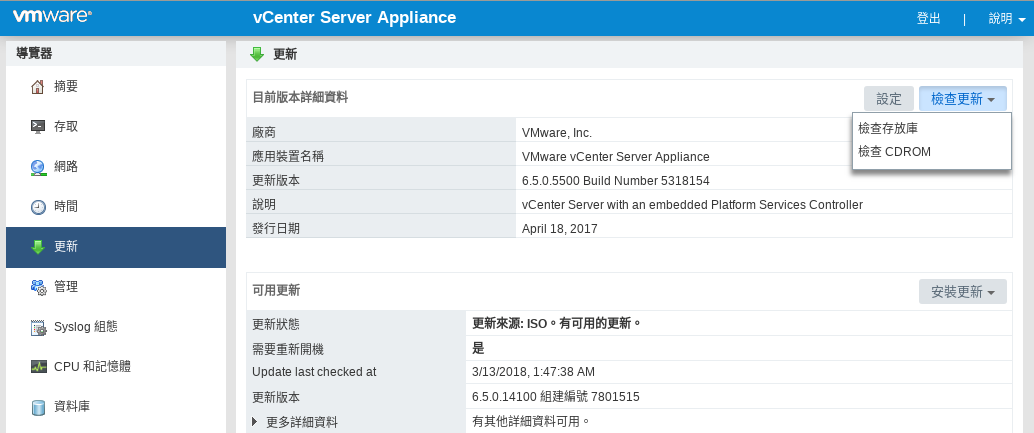Click the April 18, 2017 release date
Viewport: 1034px width, 433px height.
(559, 229)
